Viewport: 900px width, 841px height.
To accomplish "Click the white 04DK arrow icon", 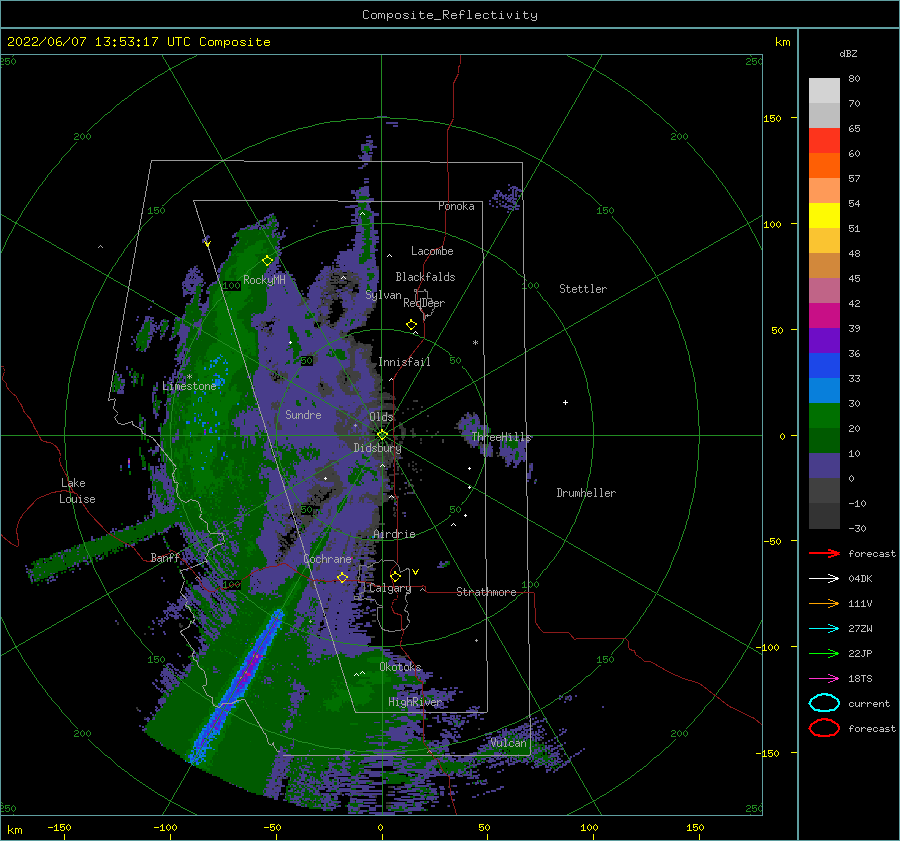I will pos(824,579).
